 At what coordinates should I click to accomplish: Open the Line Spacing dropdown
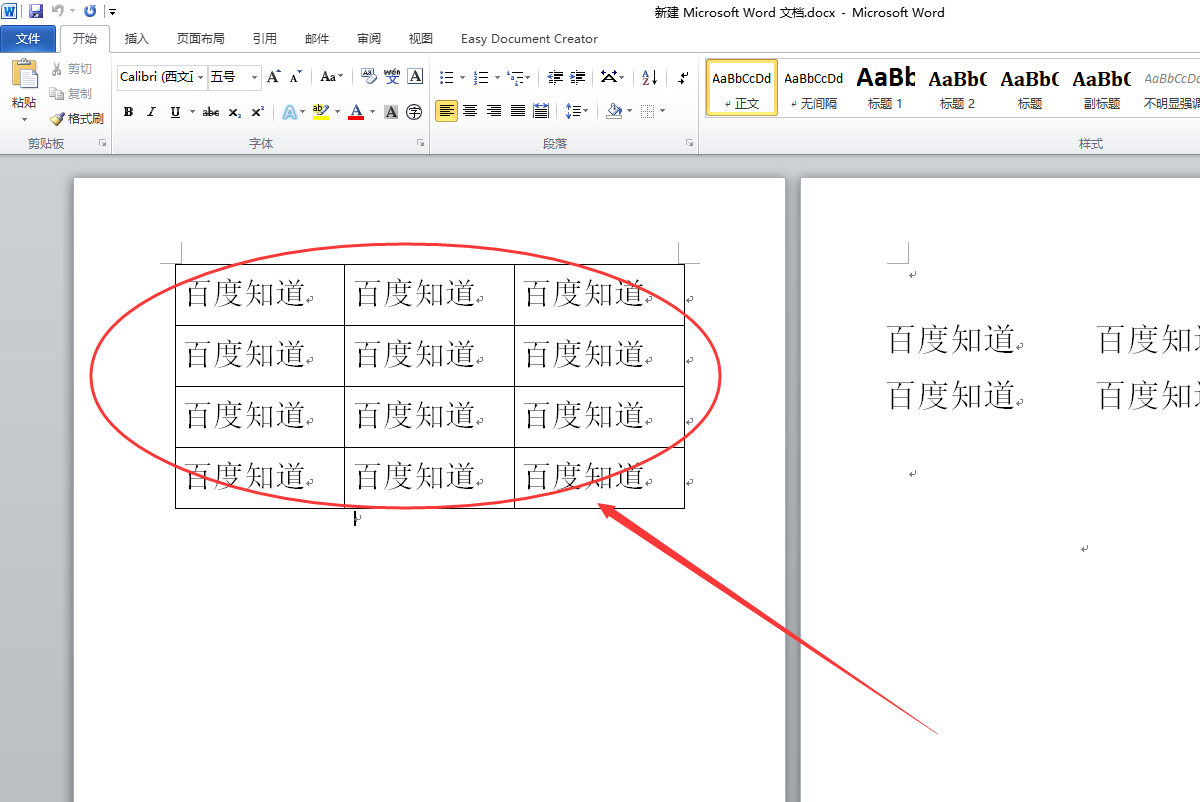(x=577, y=111)
